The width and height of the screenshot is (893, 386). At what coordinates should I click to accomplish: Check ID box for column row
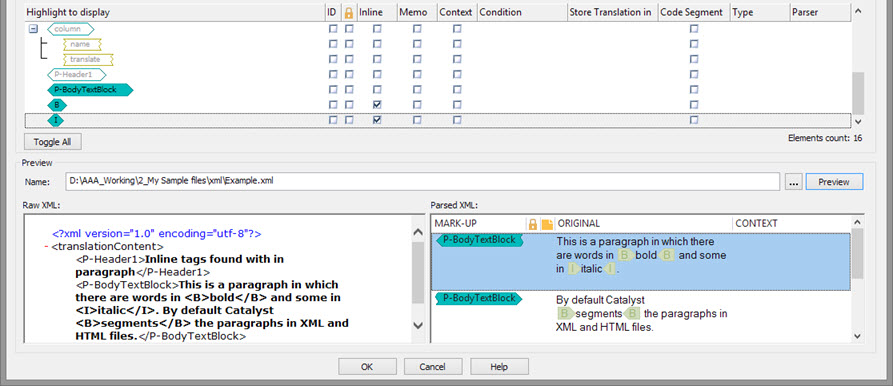pos(333,28)
